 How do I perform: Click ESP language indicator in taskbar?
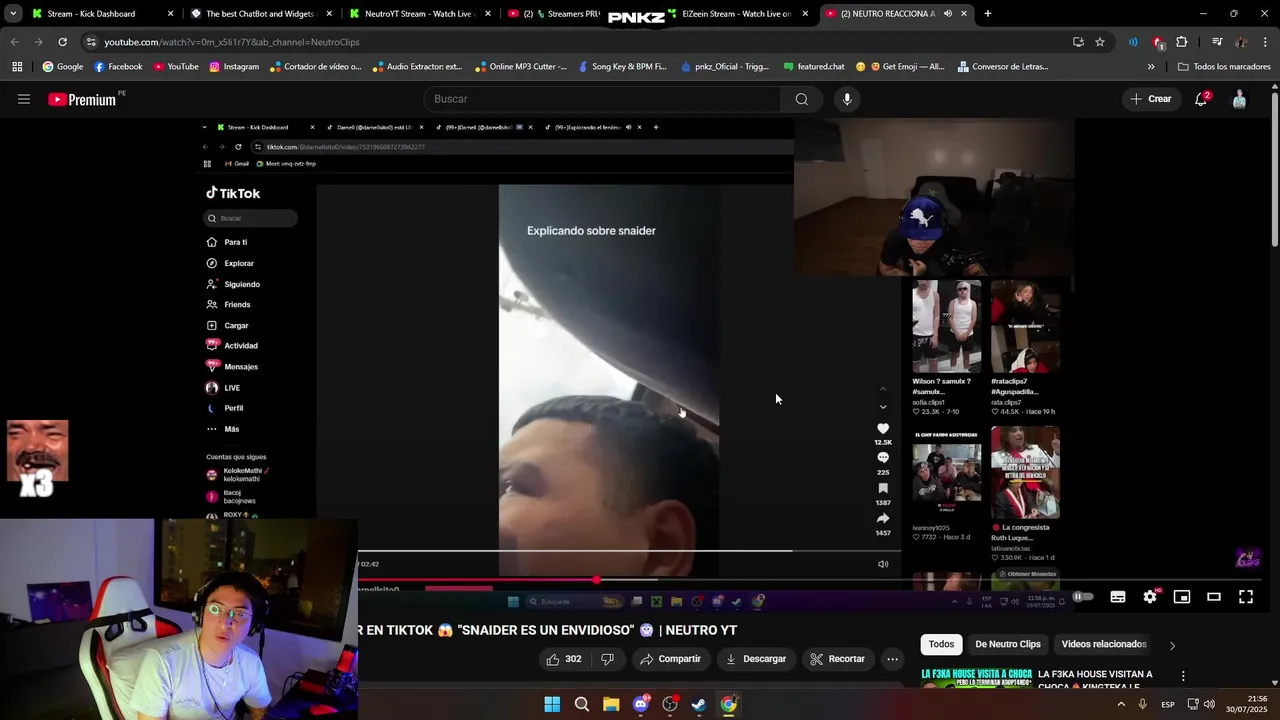click(1167, 705)
